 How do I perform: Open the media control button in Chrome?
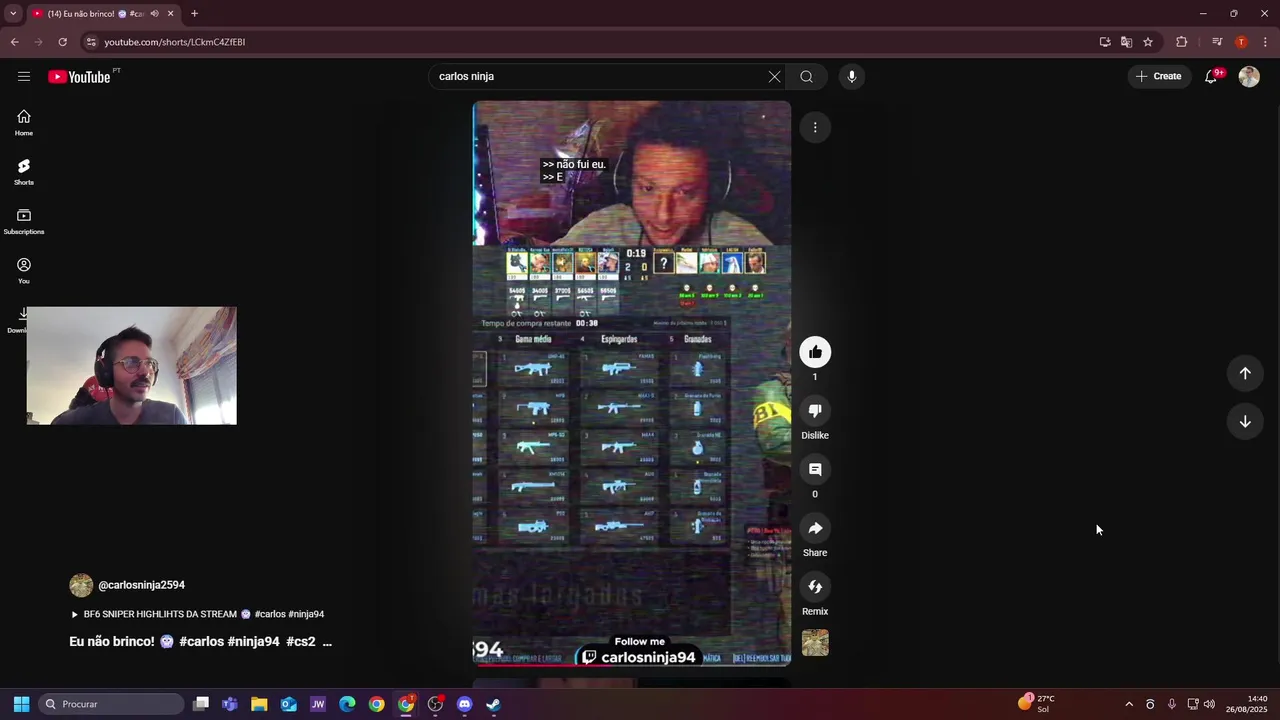[1217, 42]
